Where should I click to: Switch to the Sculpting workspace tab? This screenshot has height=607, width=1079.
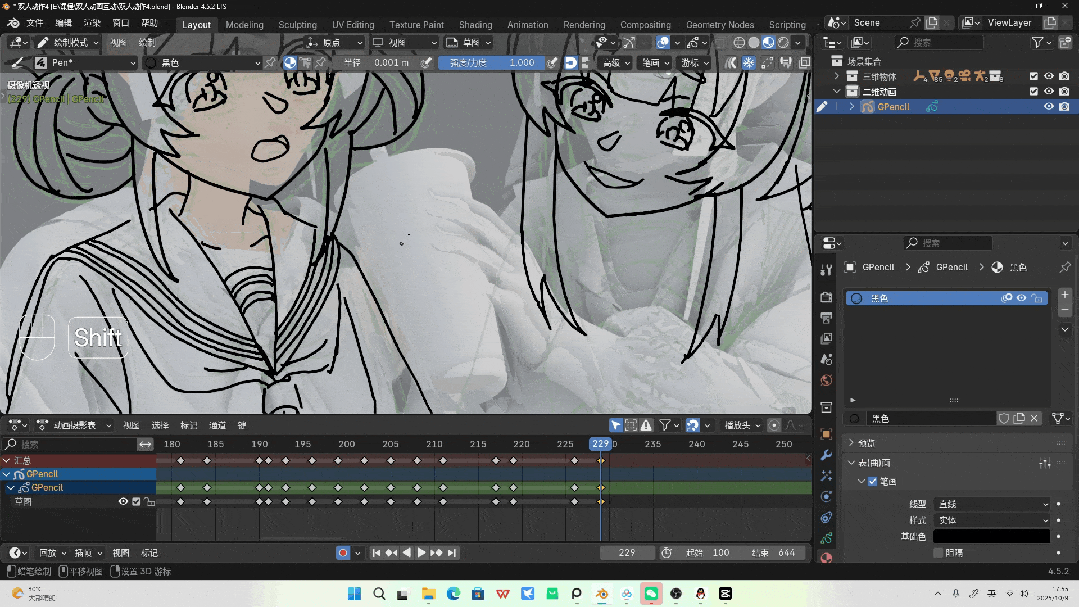(x=297, y=25)
